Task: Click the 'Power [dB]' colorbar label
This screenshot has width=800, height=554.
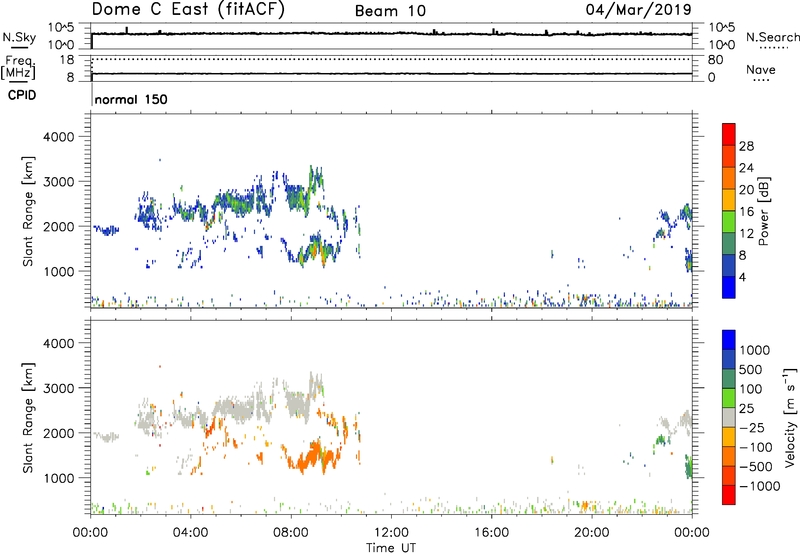Action: coord(763,211)
